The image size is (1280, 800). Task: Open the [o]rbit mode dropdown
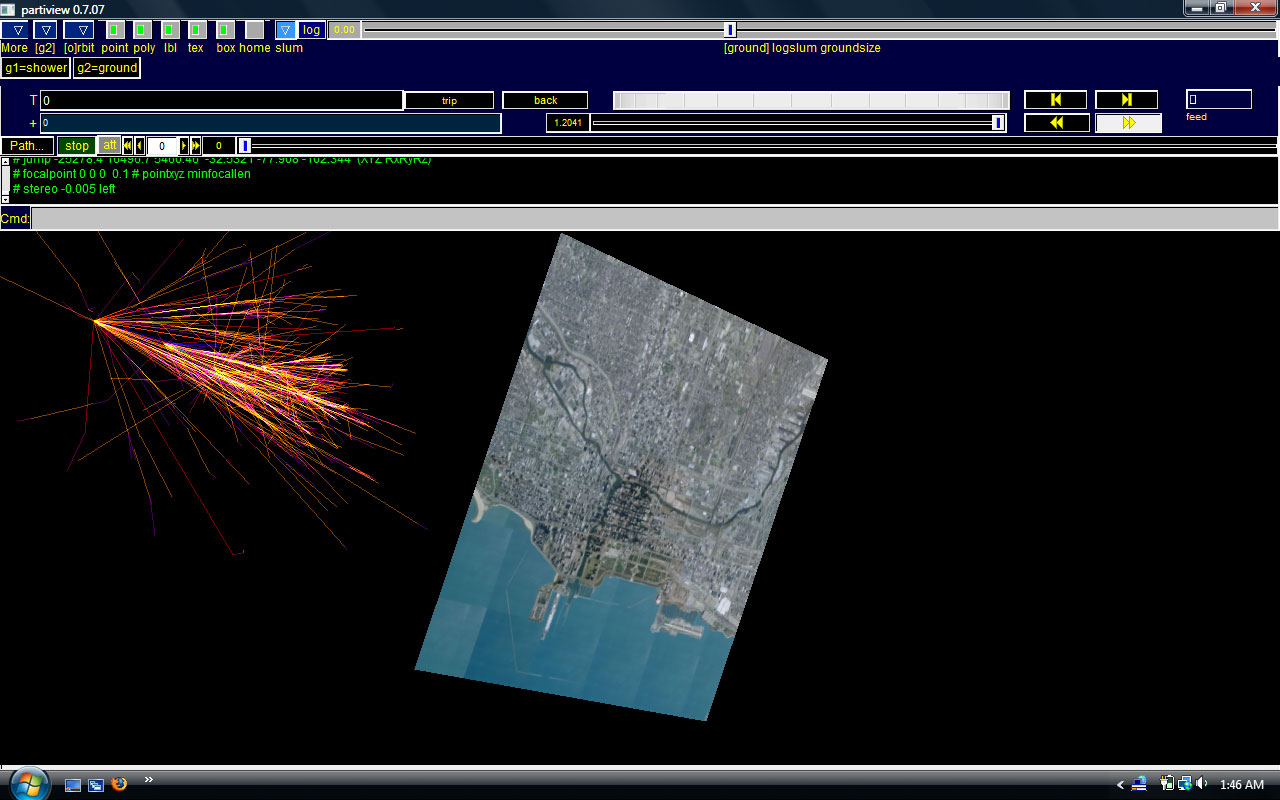tap(79, 30)
